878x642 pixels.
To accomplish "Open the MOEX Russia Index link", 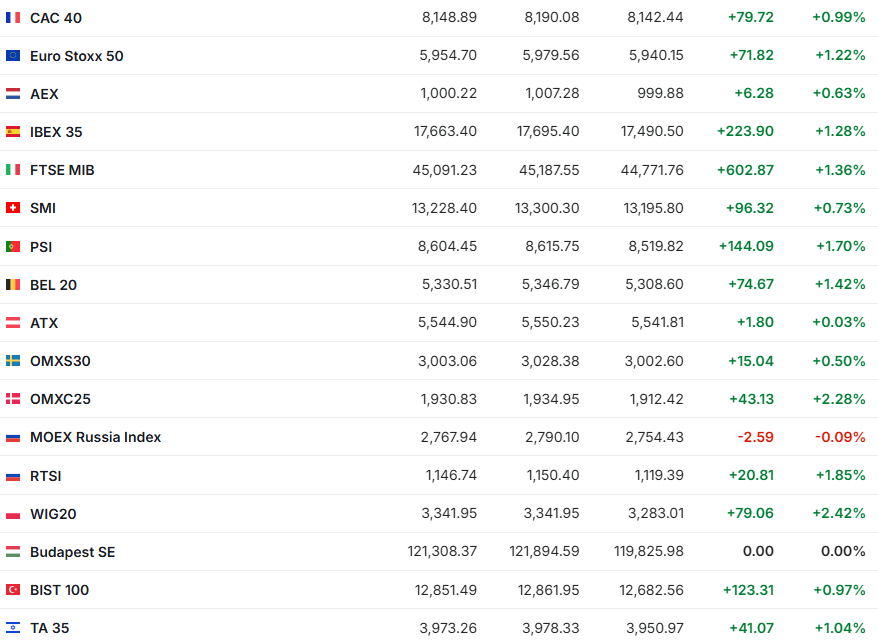I will (95, 437).
